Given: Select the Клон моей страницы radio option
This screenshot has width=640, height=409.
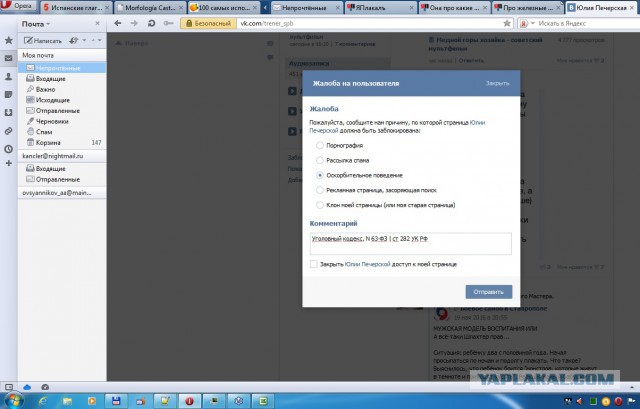Looking at the screenshot, I should click(x=320, y=205).
